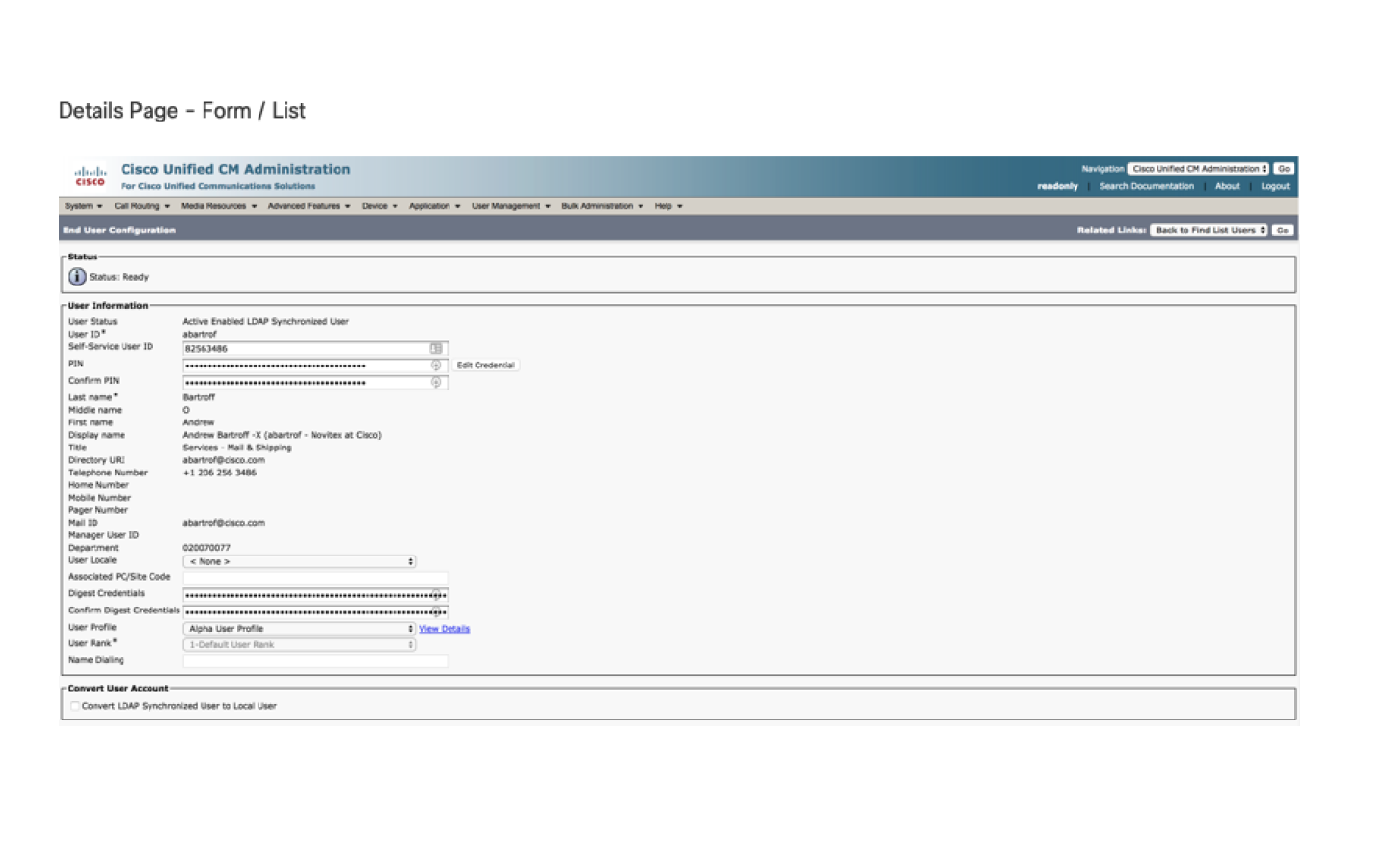Click the title Services - Mail & Shipping
The width and height of the screenshot is (1389, 868).
click(x=237, y=448)
